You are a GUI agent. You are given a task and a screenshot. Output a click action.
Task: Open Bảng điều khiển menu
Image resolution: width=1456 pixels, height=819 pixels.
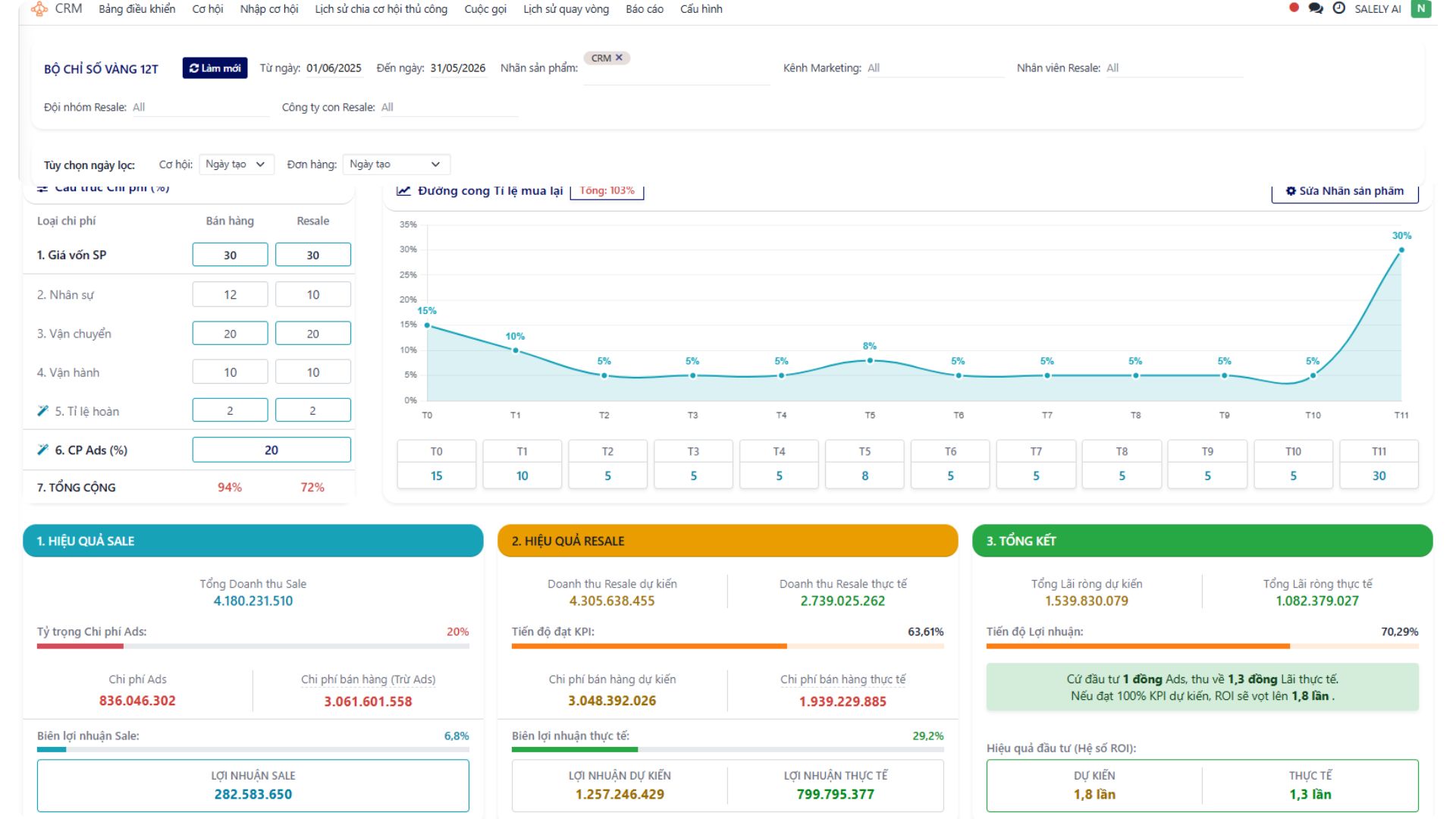tap(136, 9)
